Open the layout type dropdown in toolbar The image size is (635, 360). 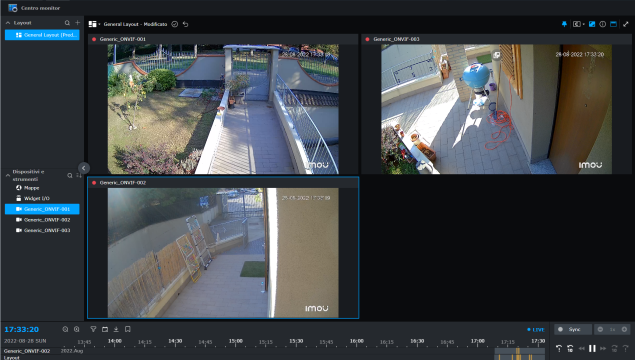point(94,24)
